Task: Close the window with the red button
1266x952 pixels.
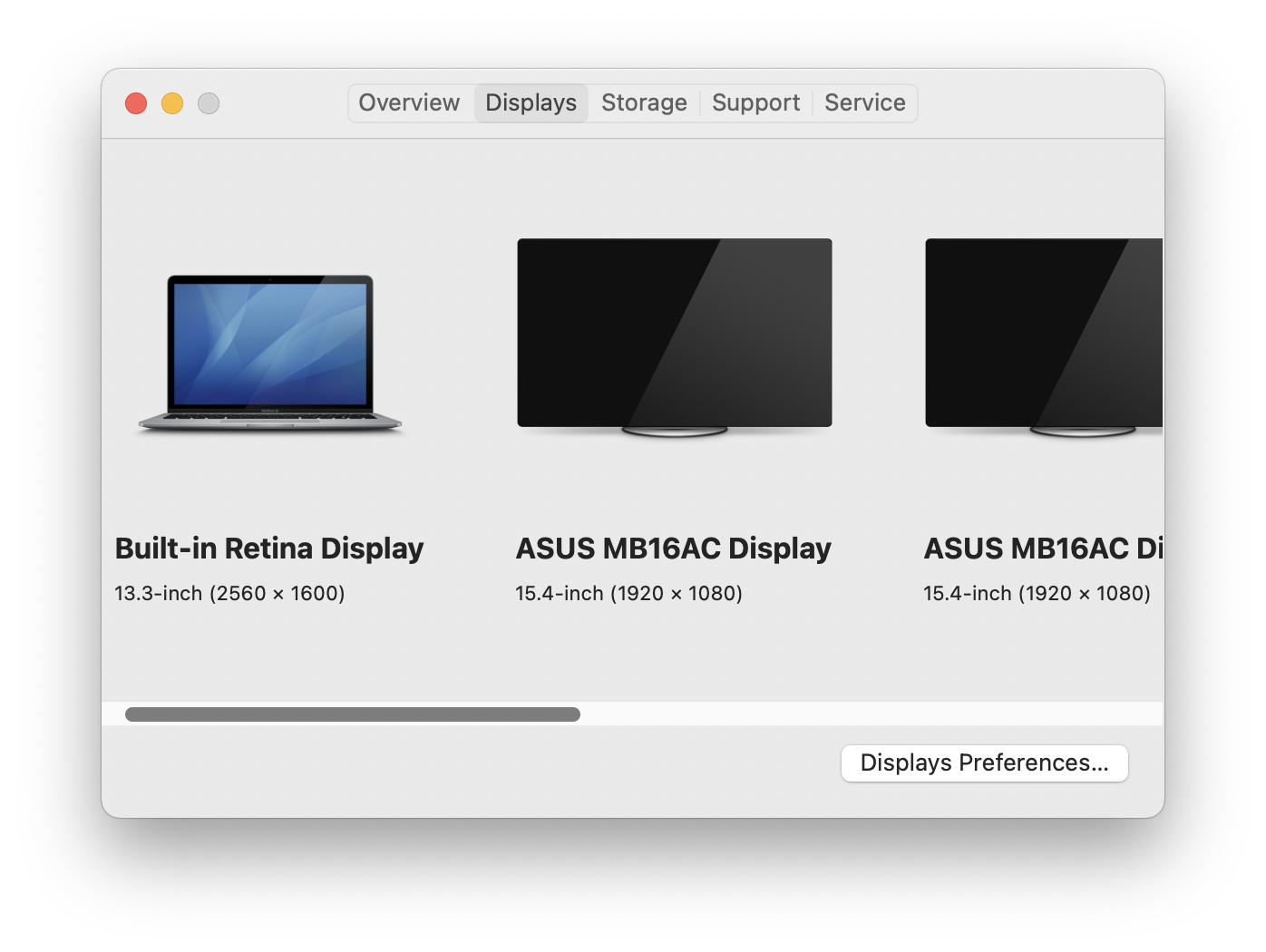Action: [x=136, y=103]
